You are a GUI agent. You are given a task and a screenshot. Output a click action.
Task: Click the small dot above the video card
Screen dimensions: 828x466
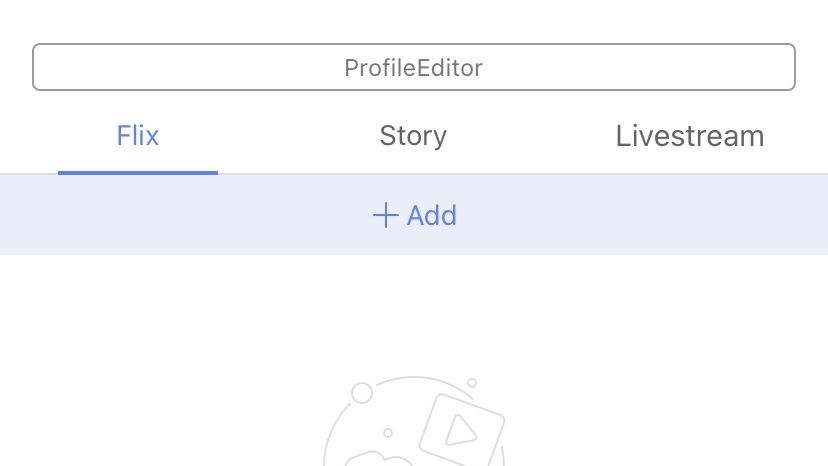tap(472, 382)
